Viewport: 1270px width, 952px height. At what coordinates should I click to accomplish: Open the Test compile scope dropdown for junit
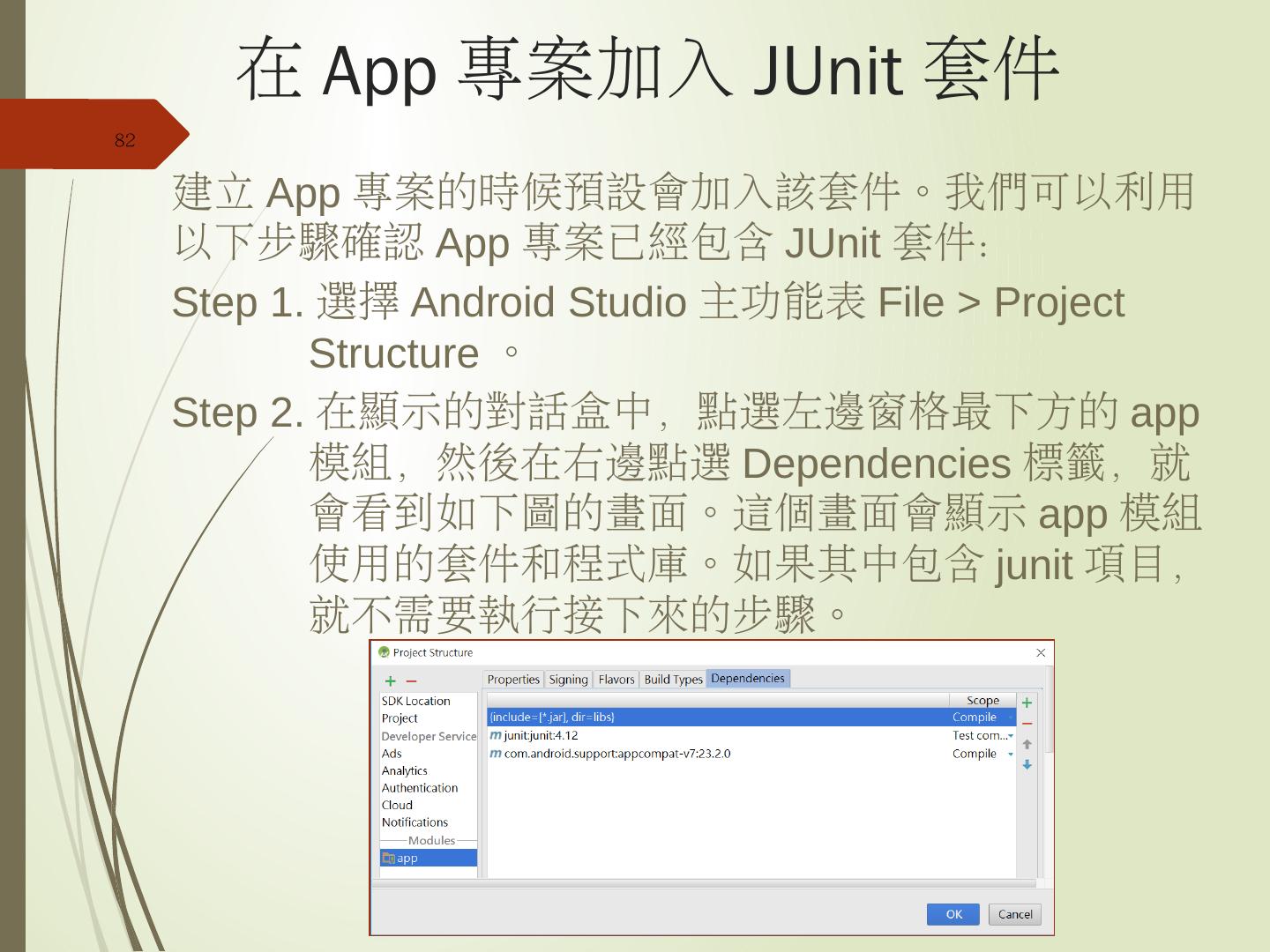point(1011,736)
